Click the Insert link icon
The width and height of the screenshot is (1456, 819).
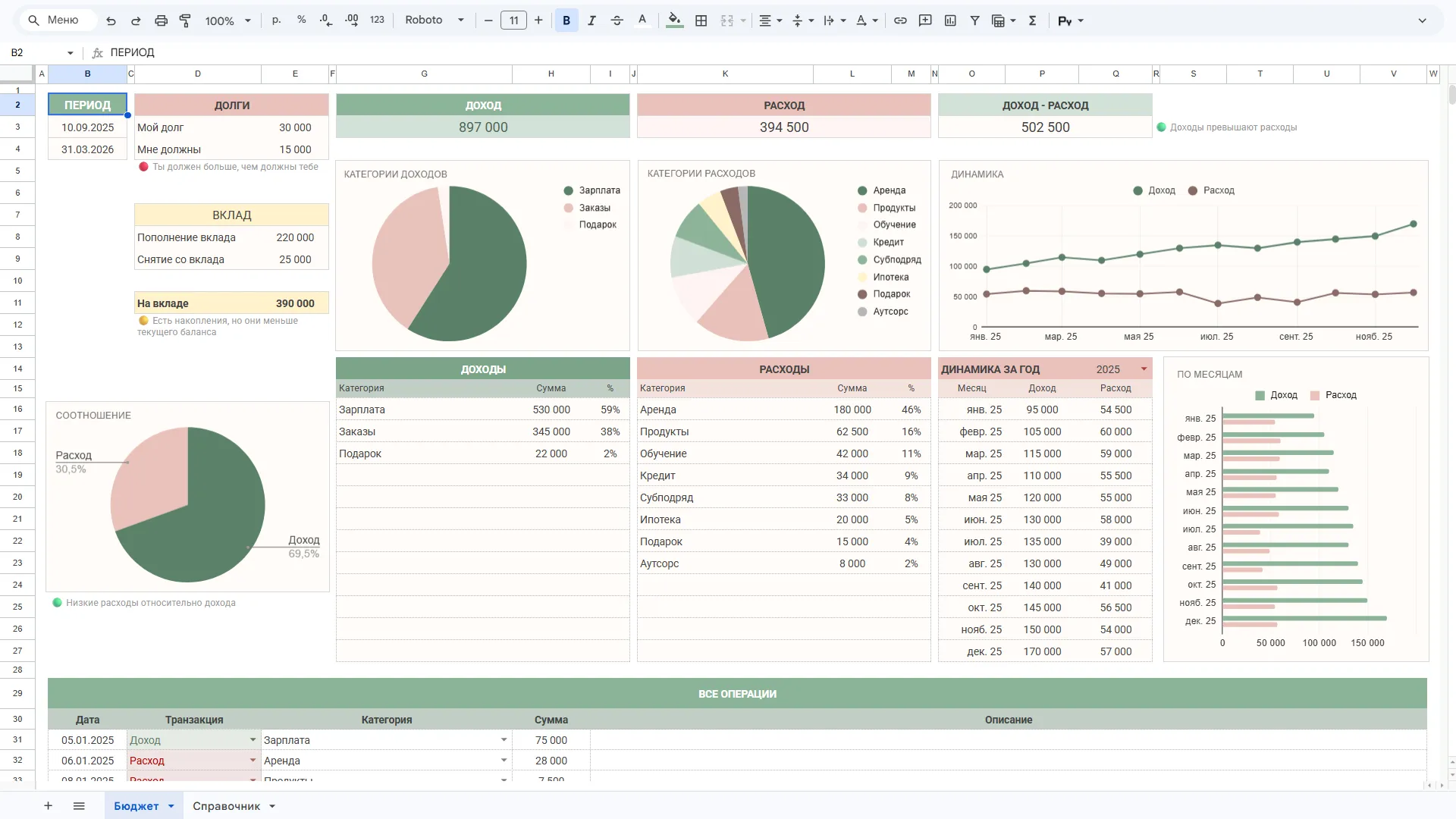click(x=900, y=20)
